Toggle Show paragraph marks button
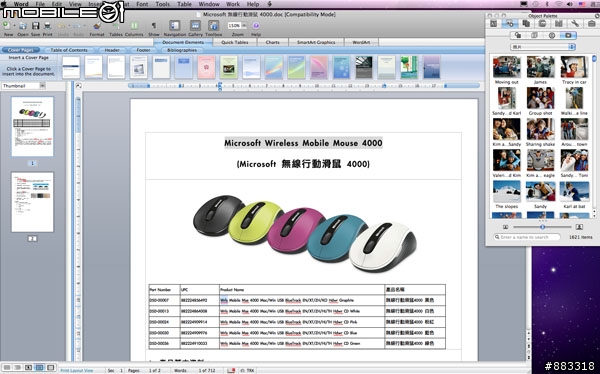This screenshot has width=600, height=374. [x=153, y=26]
